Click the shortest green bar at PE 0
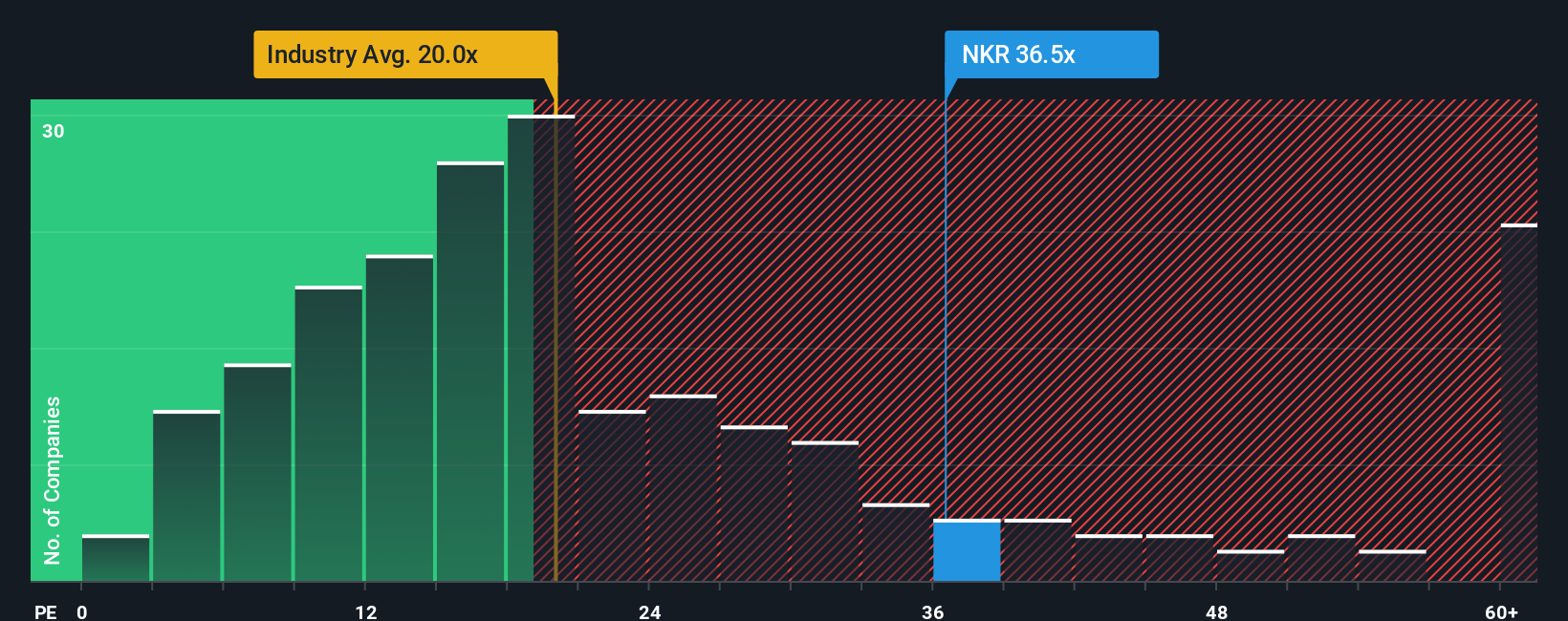 point(116,558)
